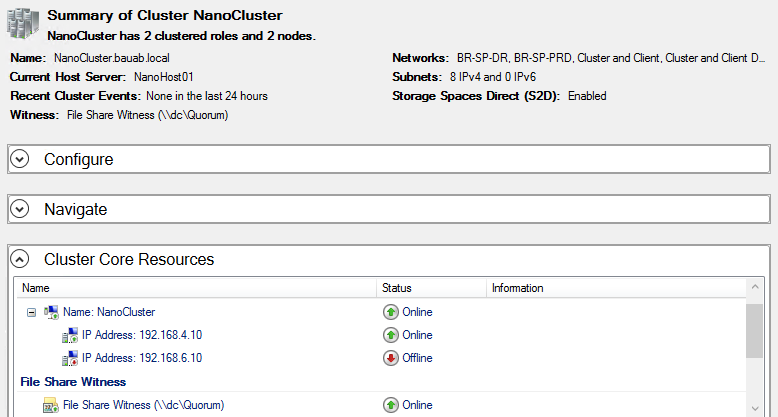778x417 pixels.
Task: Click the resources list scrollbar thumb
Action: click(755, 331)
